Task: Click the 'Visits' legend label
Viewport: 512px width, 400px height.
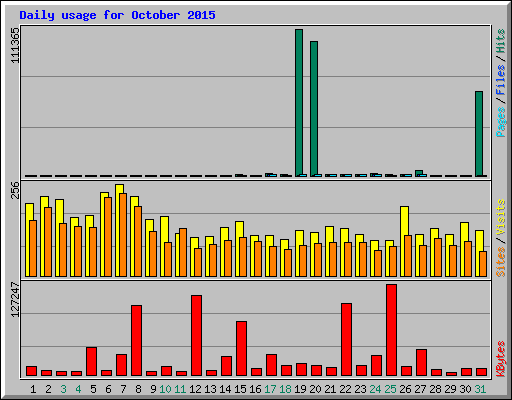Action: click(x=501, y=218)
